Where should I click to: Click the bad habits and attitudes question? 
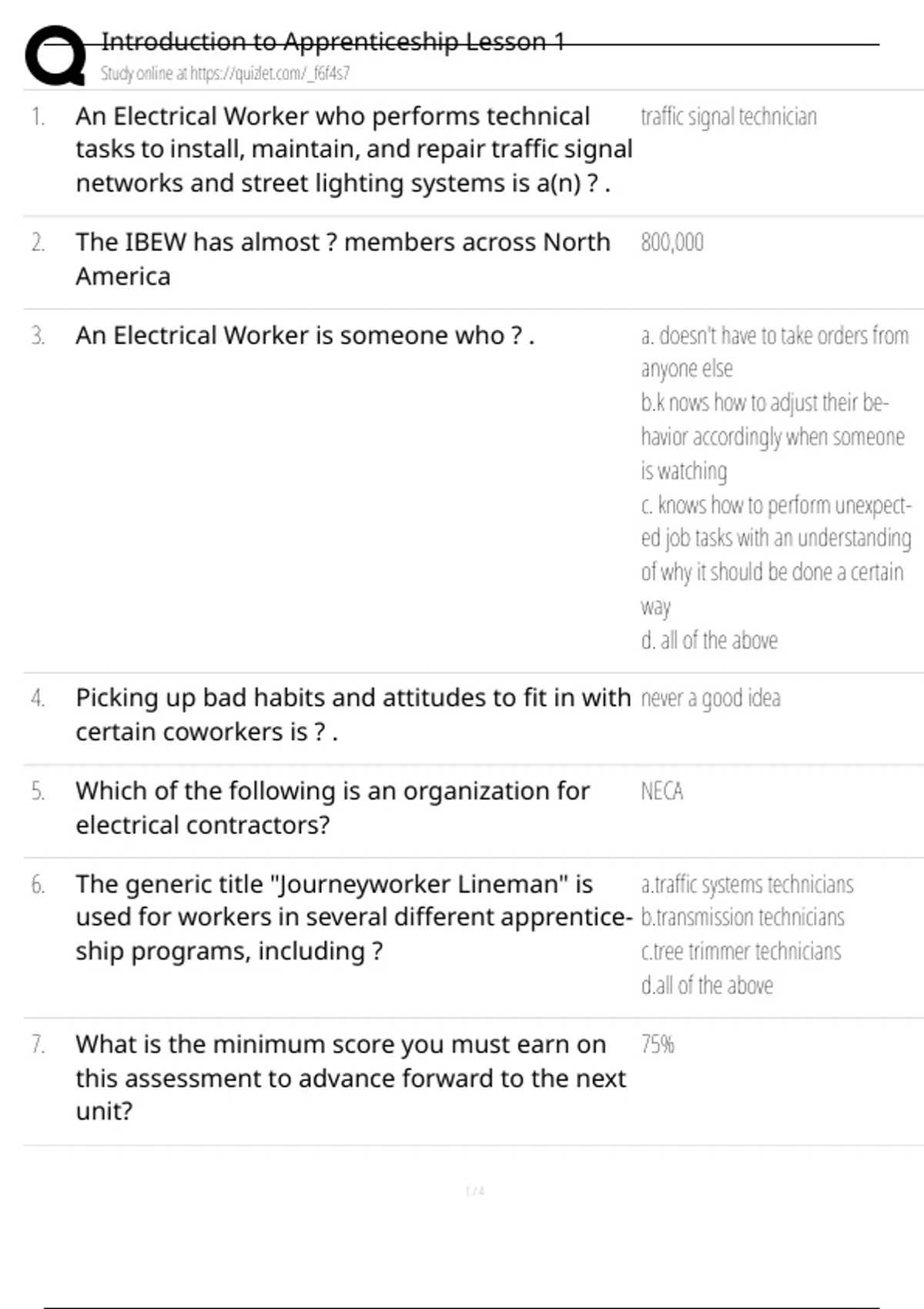[x=352, y=714]
